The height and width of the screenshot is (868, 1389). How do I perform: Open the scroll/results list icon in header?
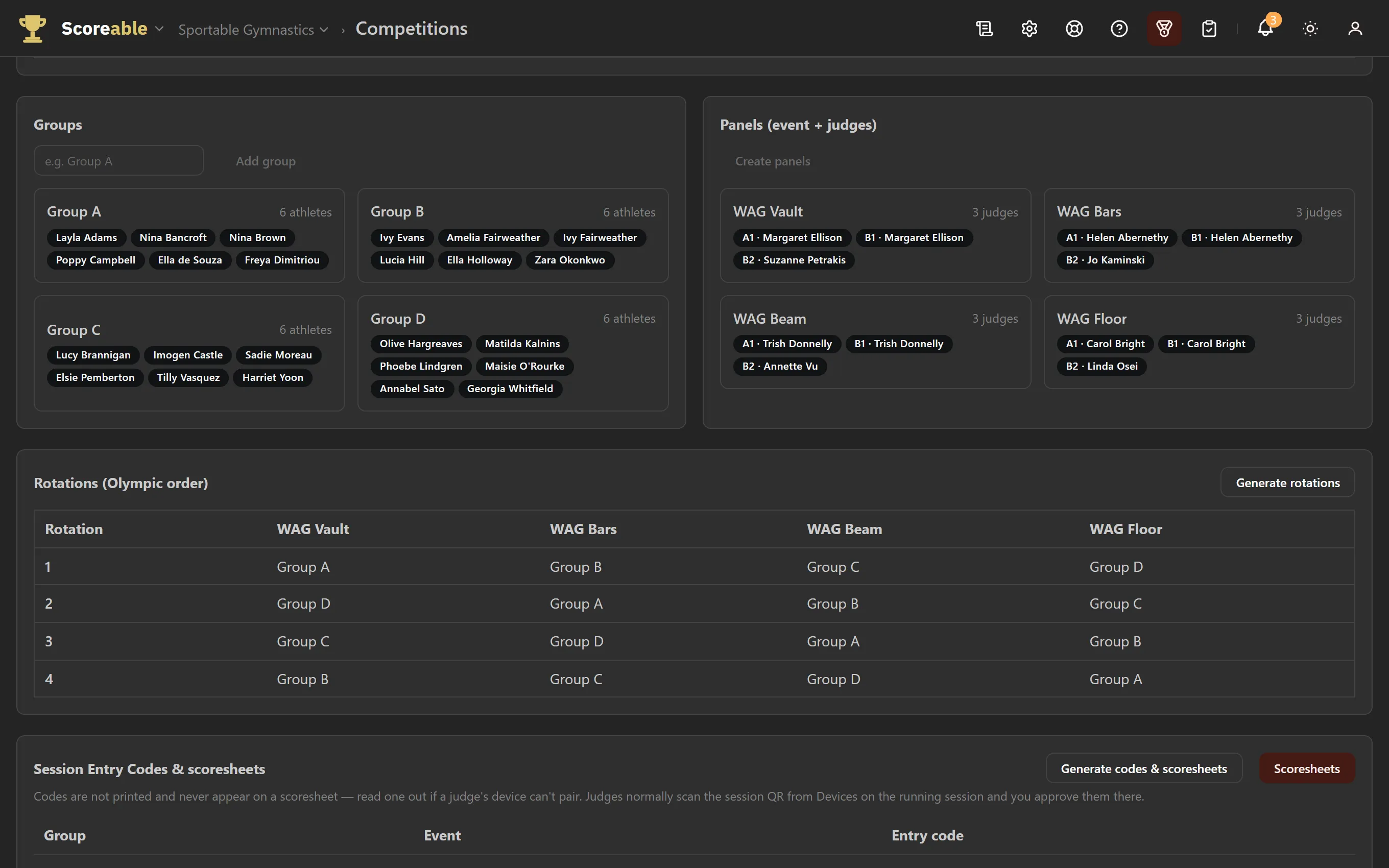(x=985, y=28)
